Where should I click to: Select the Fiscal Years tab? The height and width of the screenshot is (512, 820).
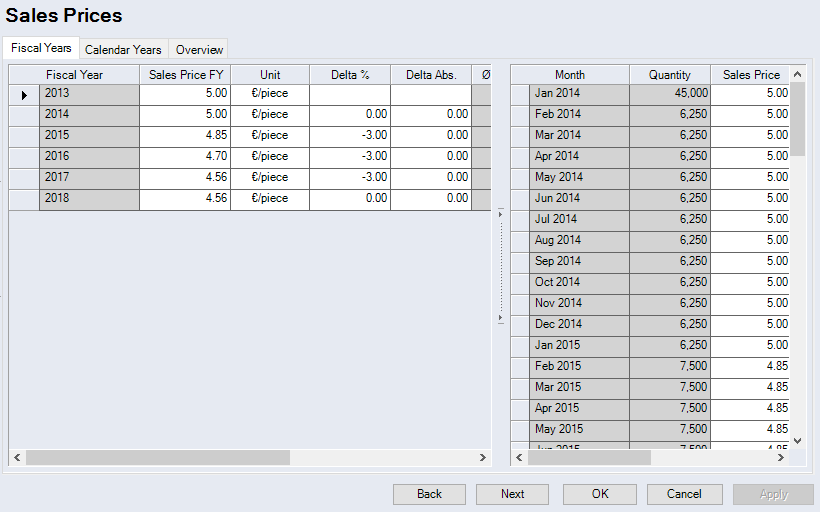pyautogui.click(x=41, y=48)
